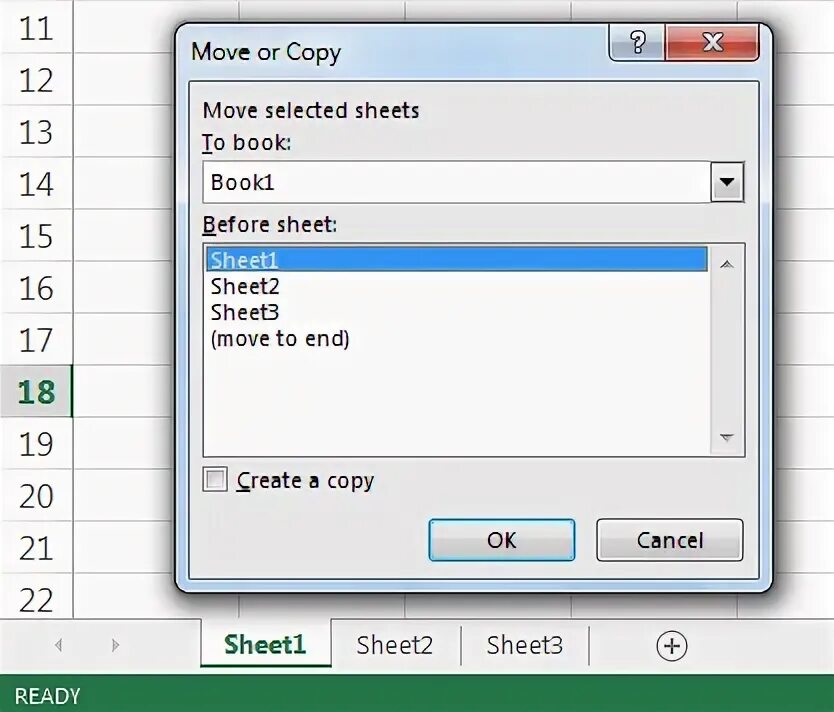Open the To book dropdown arrow
The height and width of the screenshot is (712, 834).
[x=727, y=182]
